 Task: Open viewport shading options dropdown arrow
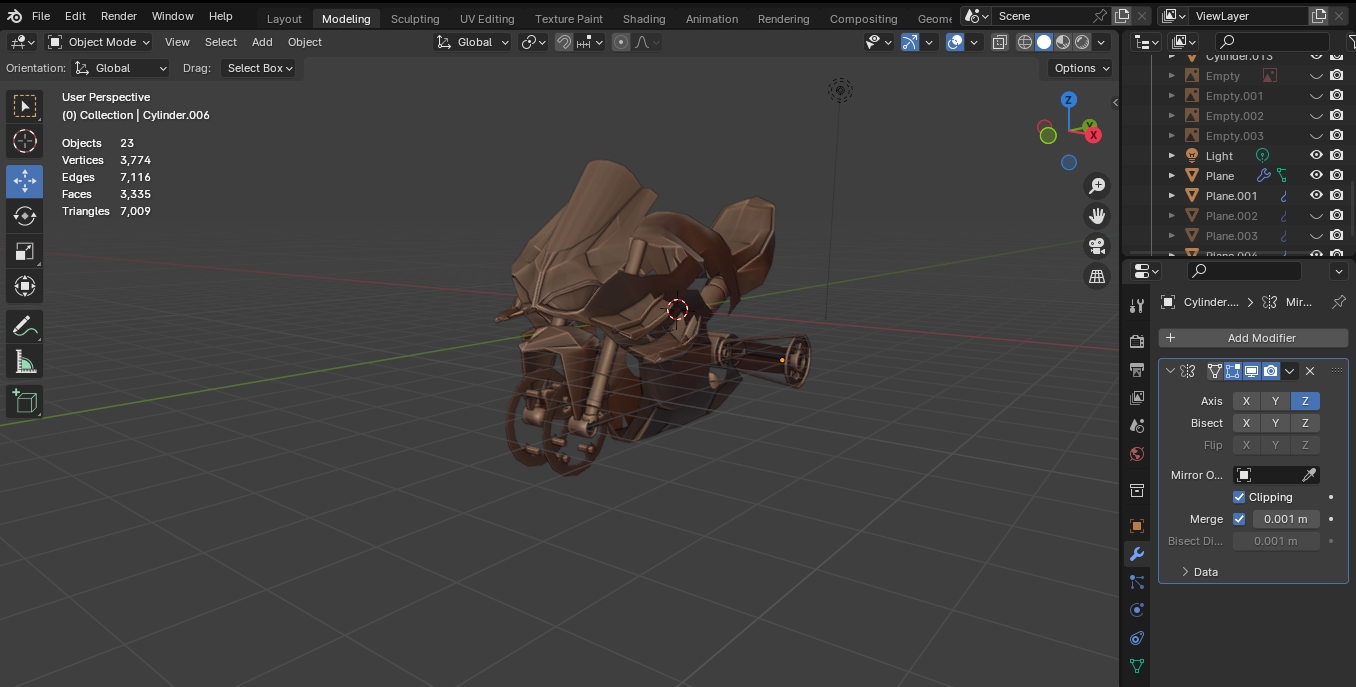coord(1101,42)
